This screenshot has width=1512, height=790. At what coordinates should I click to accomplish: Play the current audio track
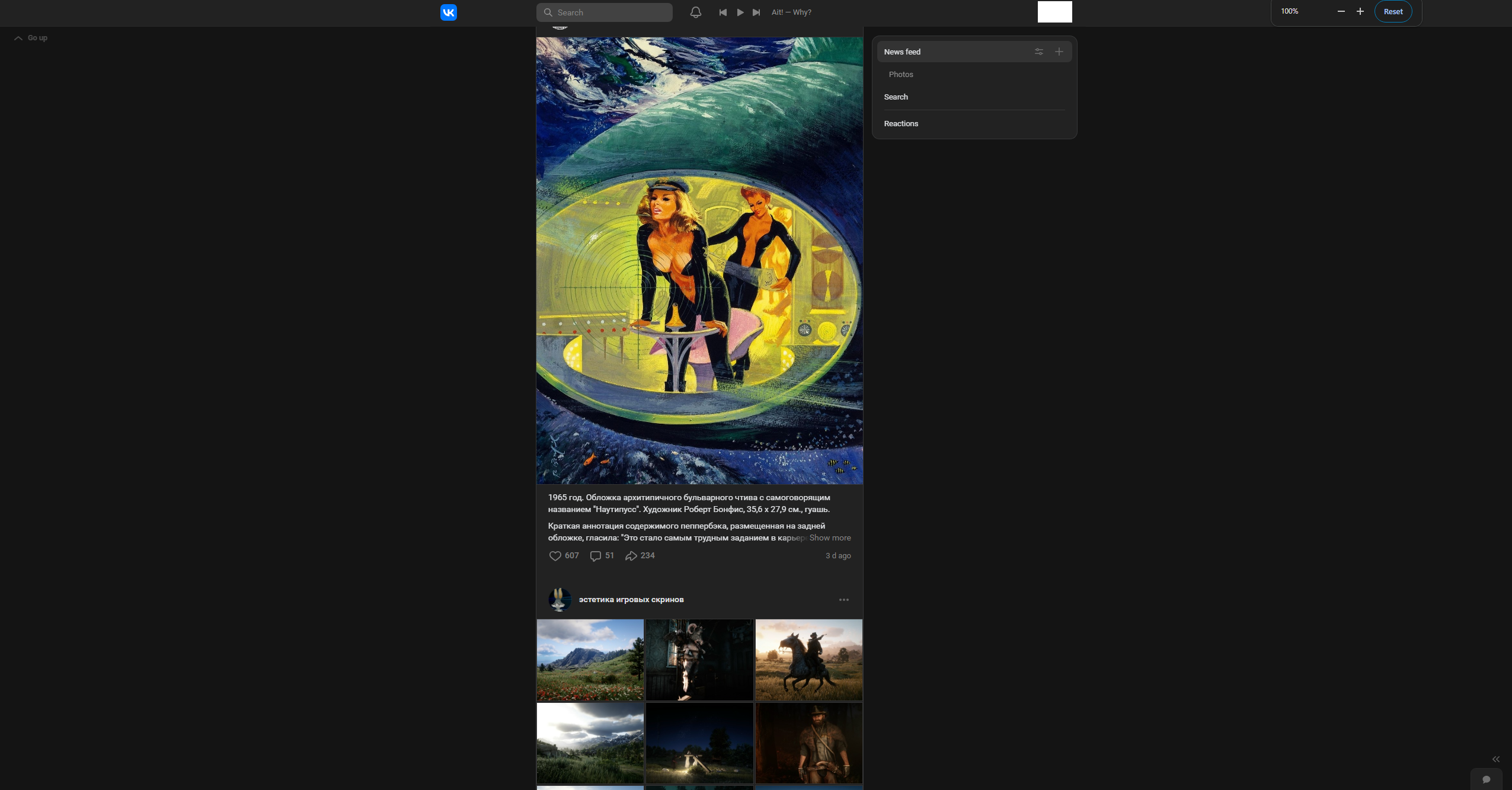tap(740, 12)
